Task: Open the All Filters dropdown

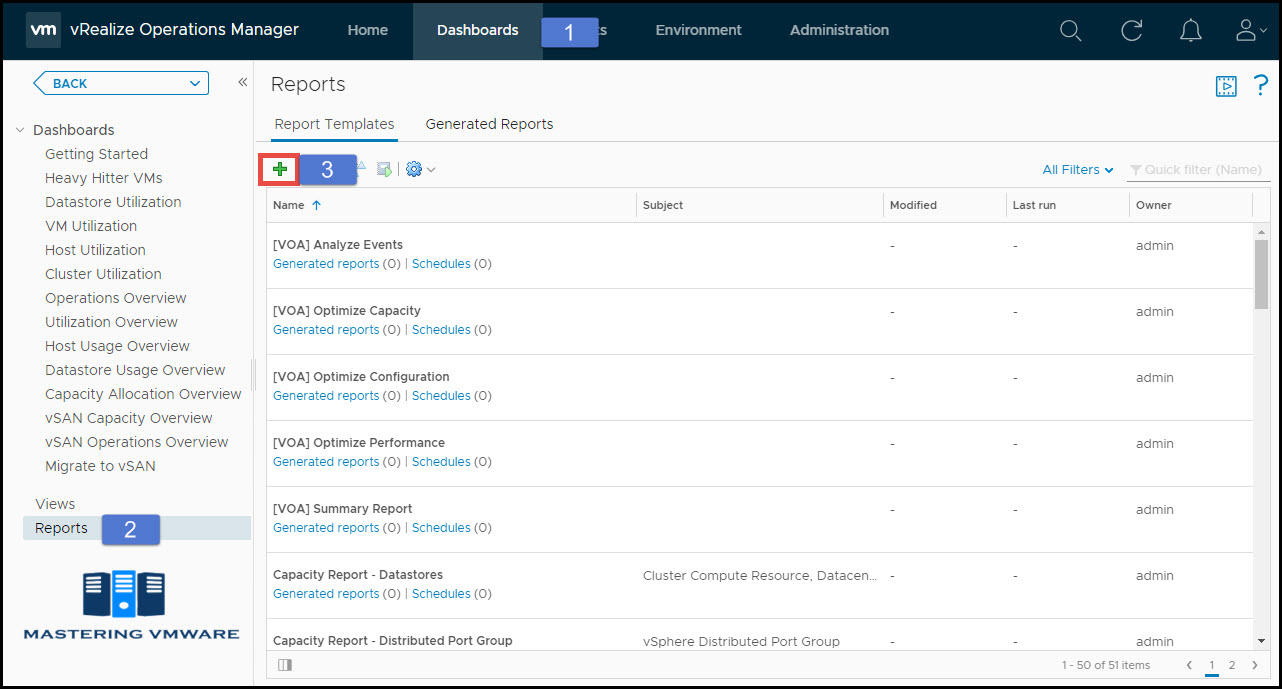Action: (x=1078, y=170)
